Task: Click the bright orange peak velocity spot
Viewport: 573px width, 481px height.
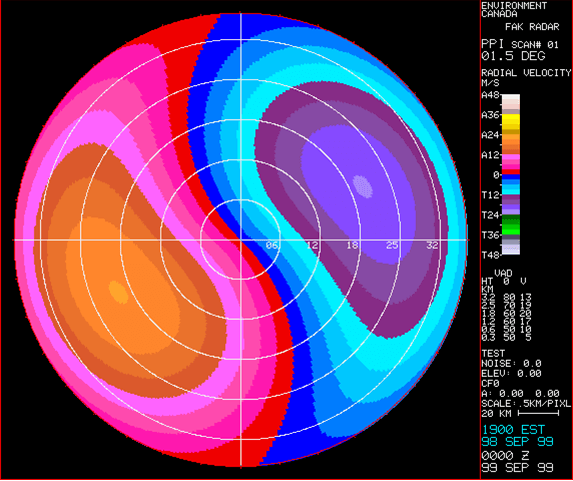Action: [x=119, y=292]
